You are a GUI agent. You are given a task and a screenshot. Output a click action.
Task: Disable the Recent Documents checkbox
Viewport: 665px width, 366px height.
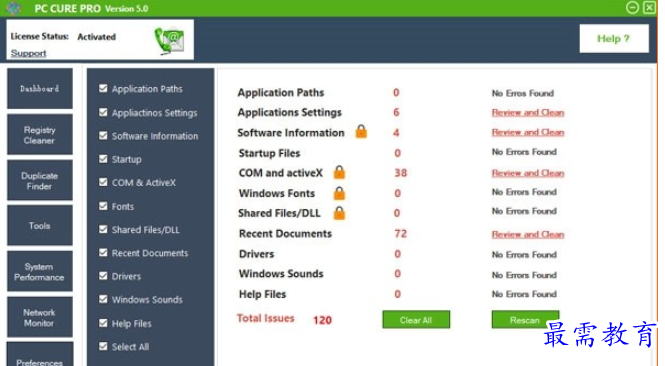103,252
